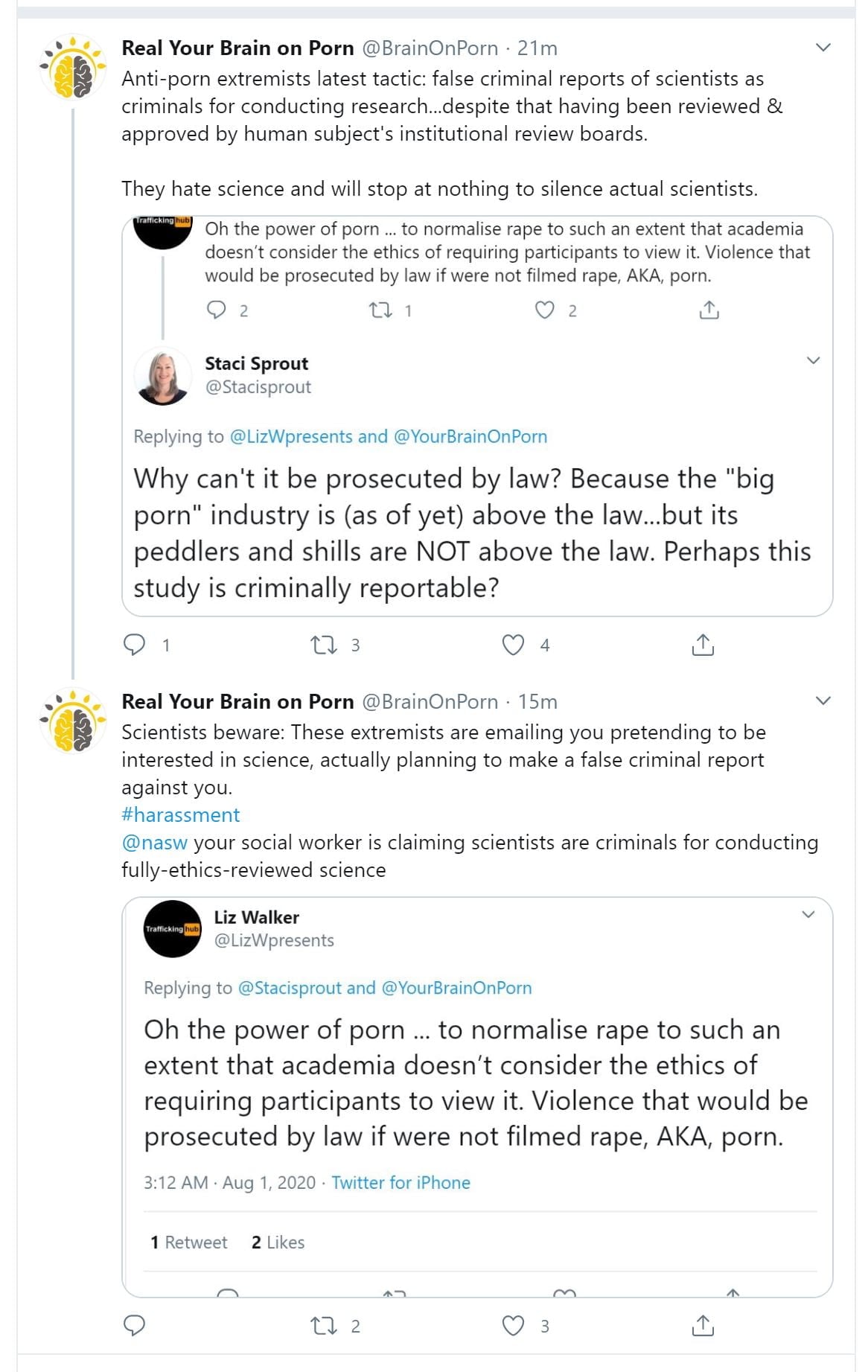The image size is (868, 1372).
Task: Share the first BrainOnPorn tweet
Action: [702, 645]
